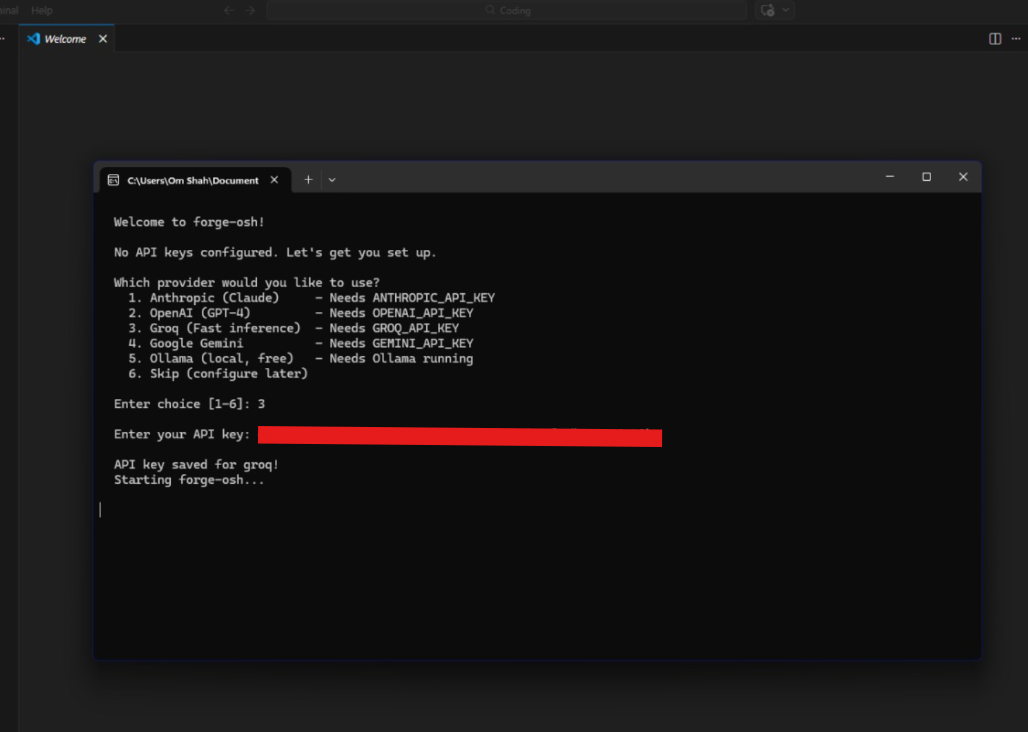Open a new terminal tab with plus icon
Image resolution: width=1028 pixels, height=732 pixels.
coord(308,180)
